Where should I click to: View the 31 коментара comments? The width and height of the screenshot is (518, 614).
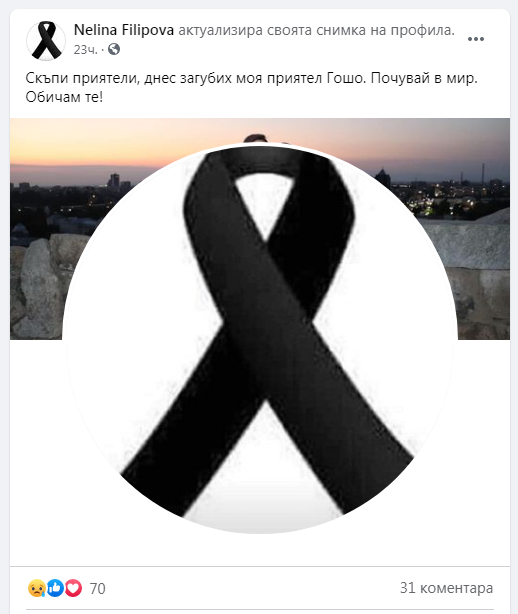[446, 588]
